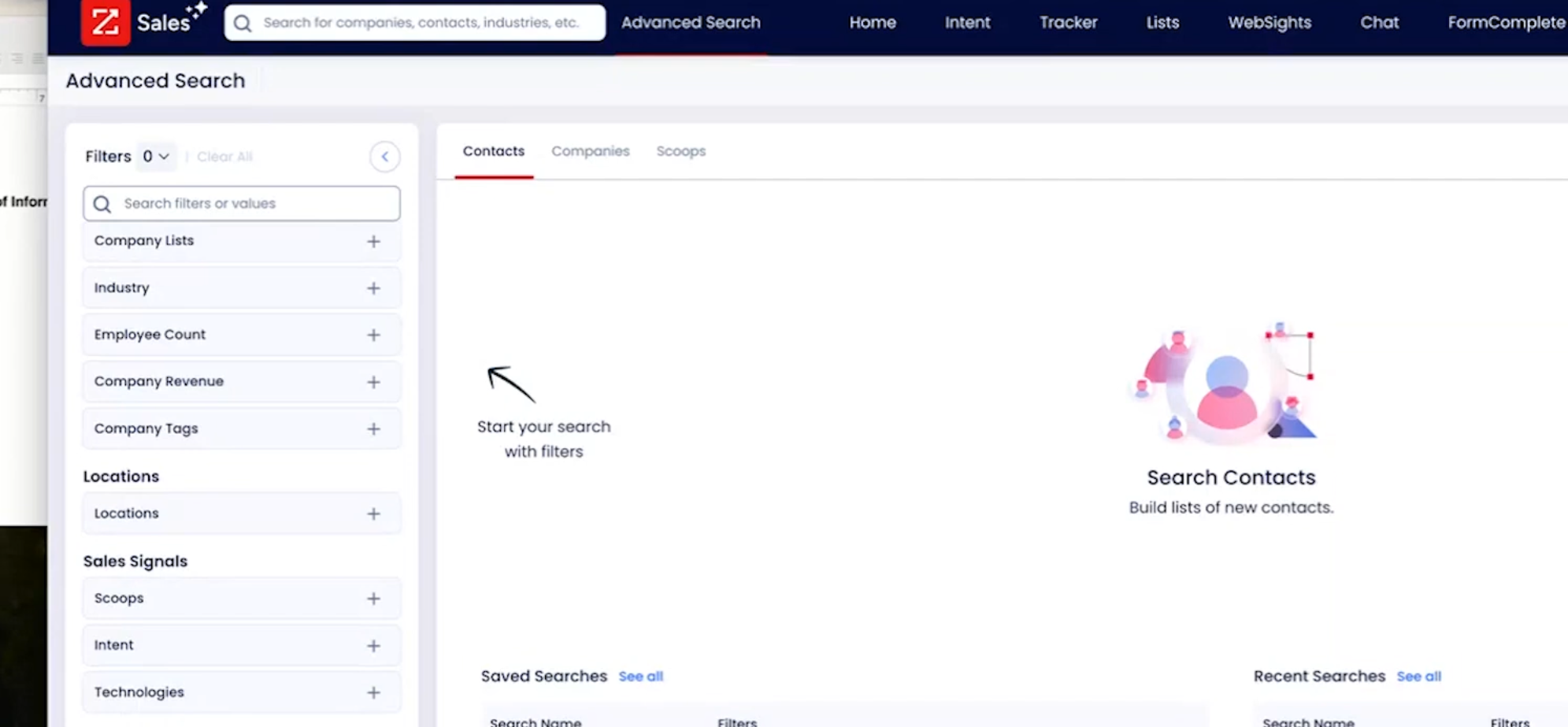Open the Filters count dropdown
Viewport: 1568px width, 727px height.
point(156,156)
